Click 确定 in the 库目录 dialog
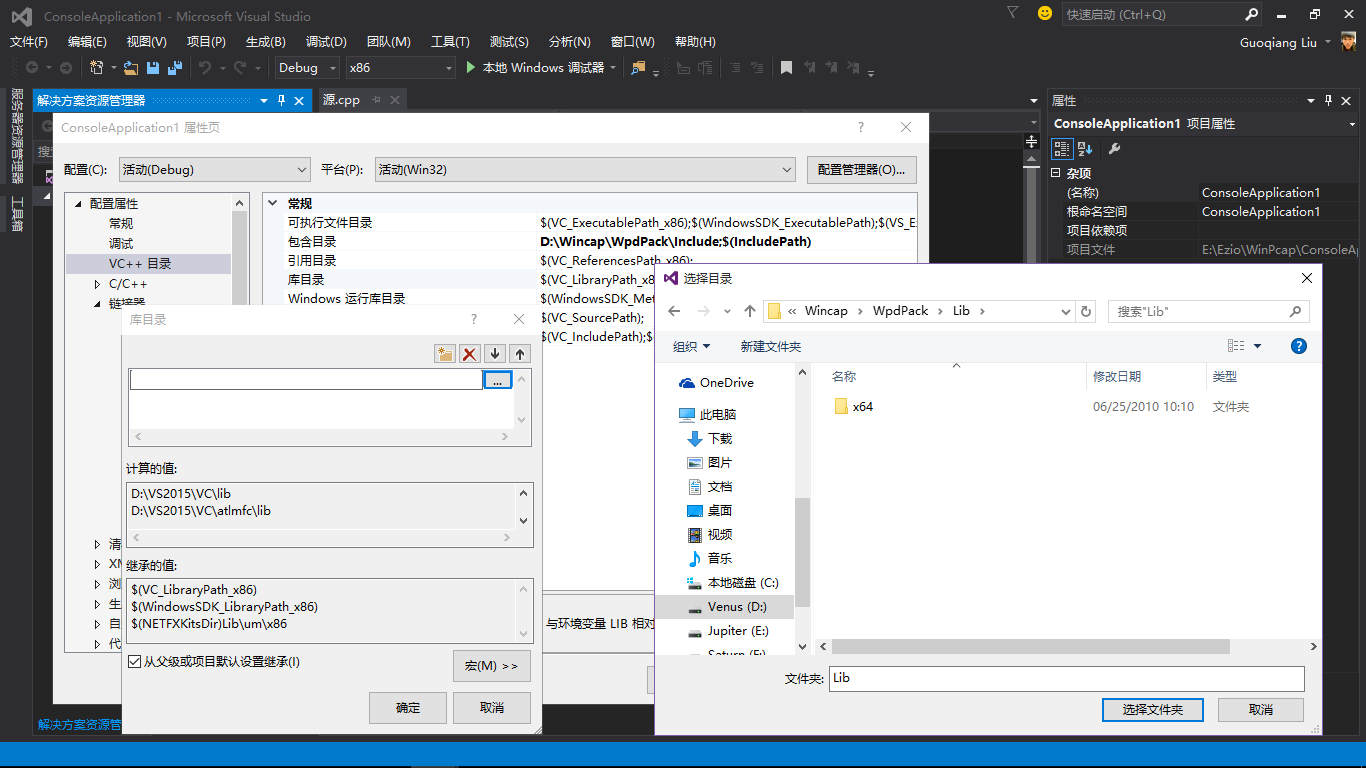 [x=408, y=708]
